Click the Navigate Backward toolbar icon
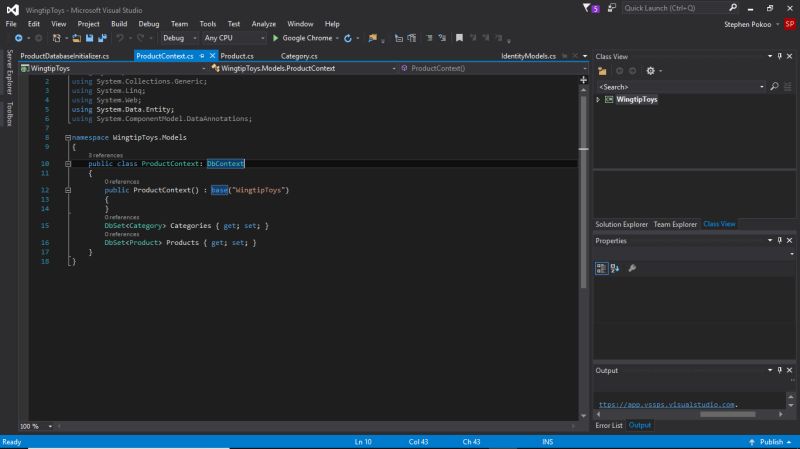Image resolution: width=800 pixels, height=449 pixels. coord(18,38)
